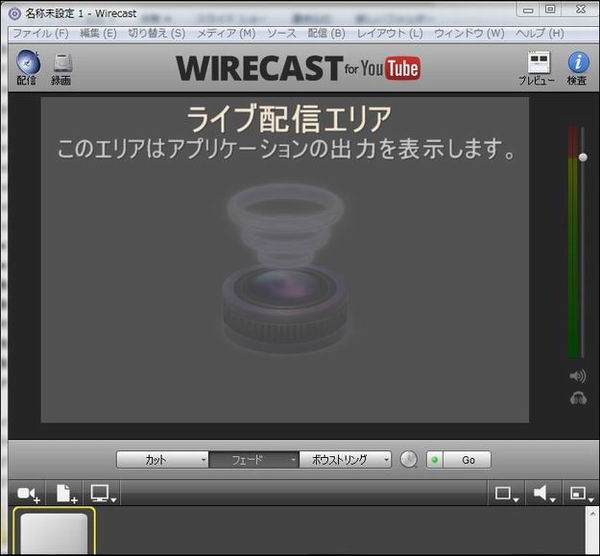This screenshot has width=600, height=556.
Task: Open the layout window dropdown icon
Action: coord(581,494)
